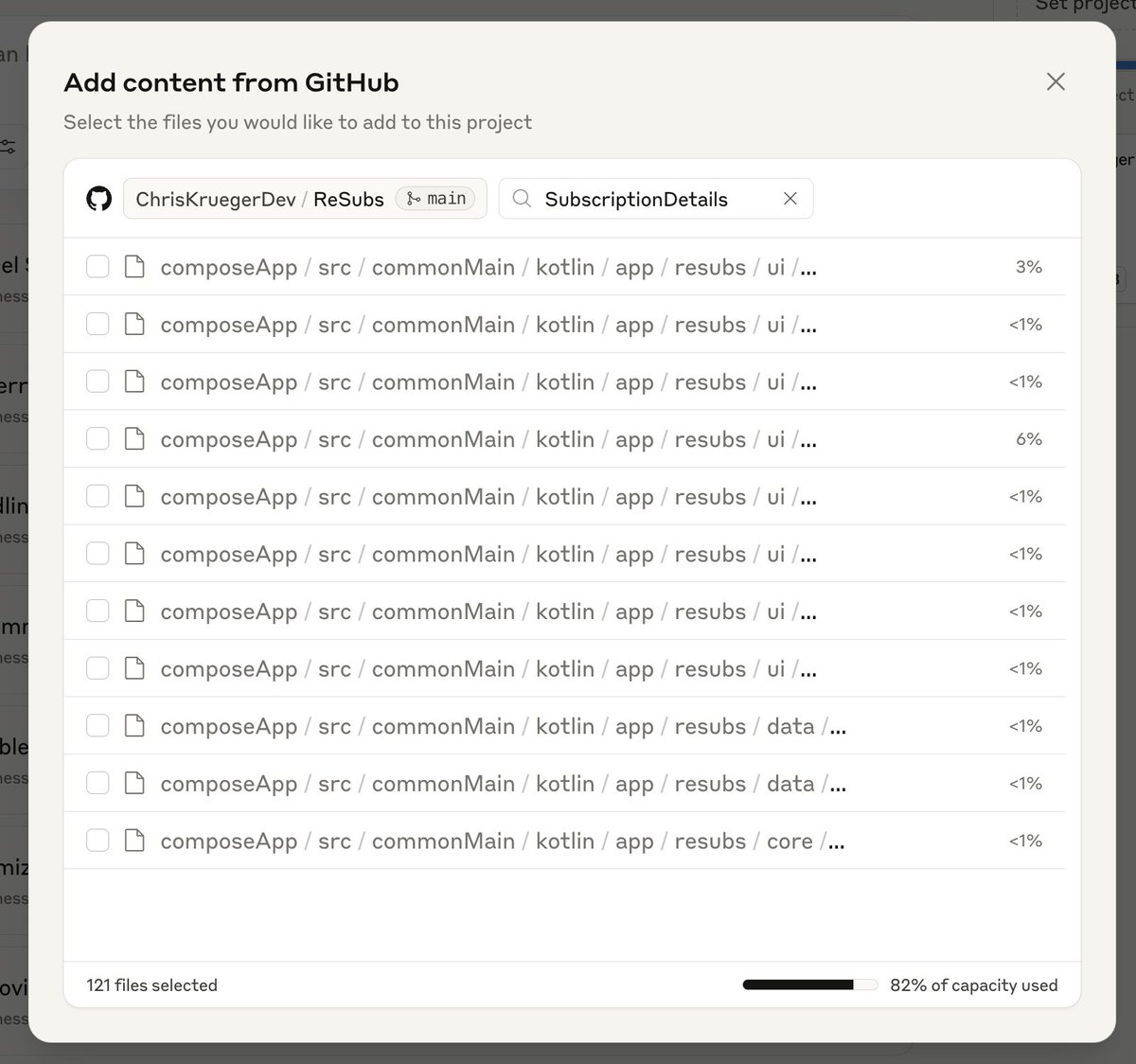The image size is (1136, 1064).
Task: Click the magnifier search icon
Action: click(522, 199)
